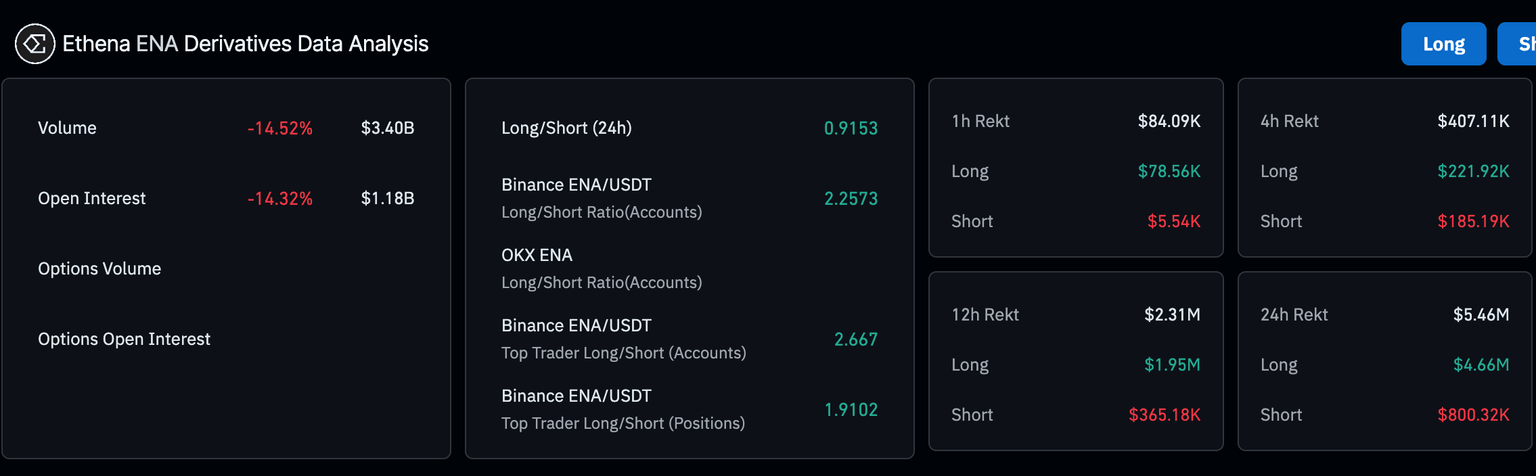Image resolution: width=1536 pixels, height=476 pixels.
Task: Click the Ethena ENA logo icon
Action: click(x=34, y=44)
